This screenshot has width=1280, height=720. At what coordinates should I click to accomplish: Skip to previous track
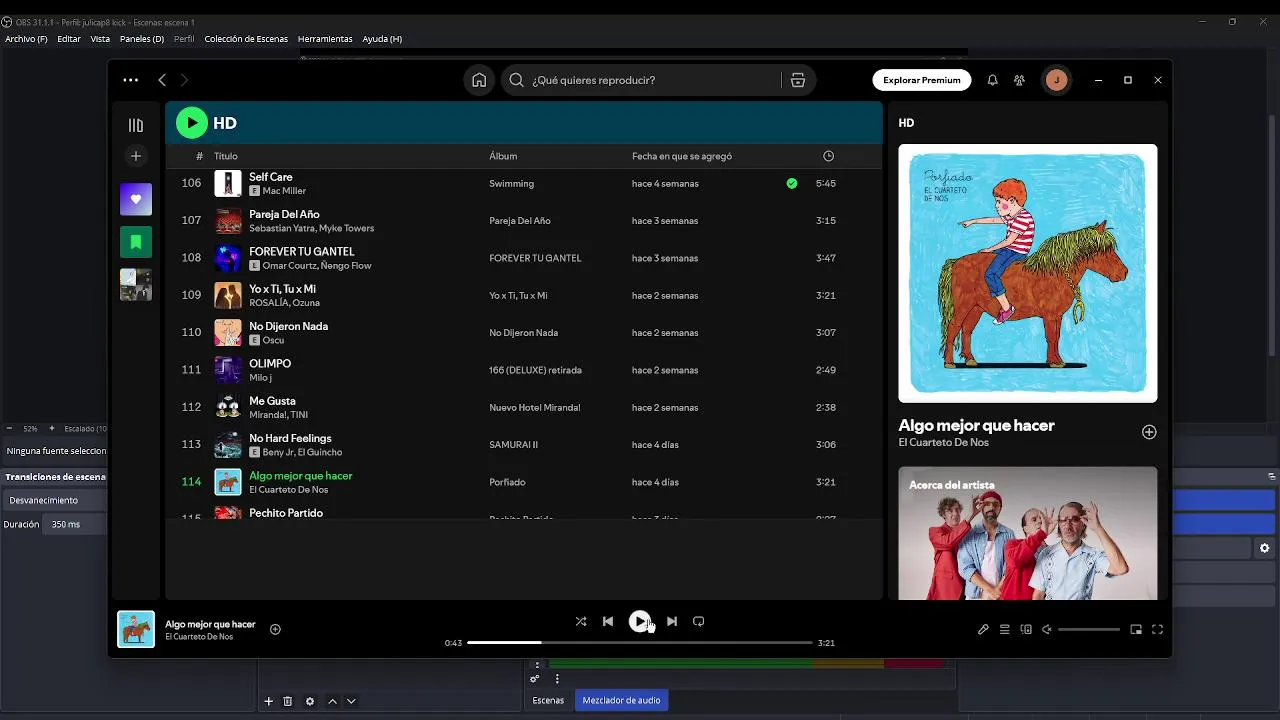click(x=608, y=621)
